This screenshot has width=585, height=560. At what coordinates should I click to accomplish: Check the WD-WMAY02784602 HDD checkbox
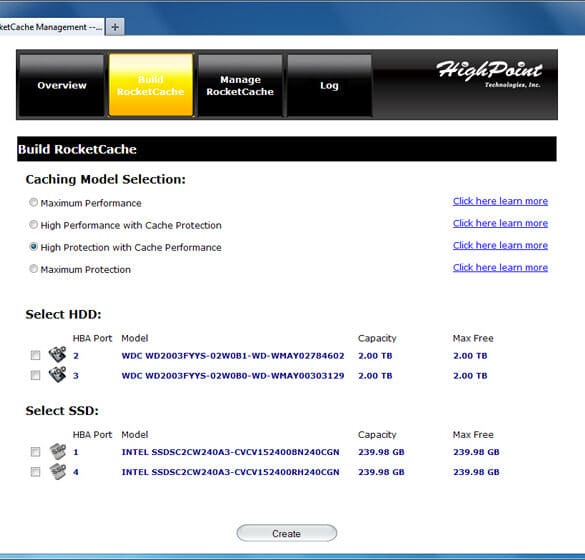[35, 355]
